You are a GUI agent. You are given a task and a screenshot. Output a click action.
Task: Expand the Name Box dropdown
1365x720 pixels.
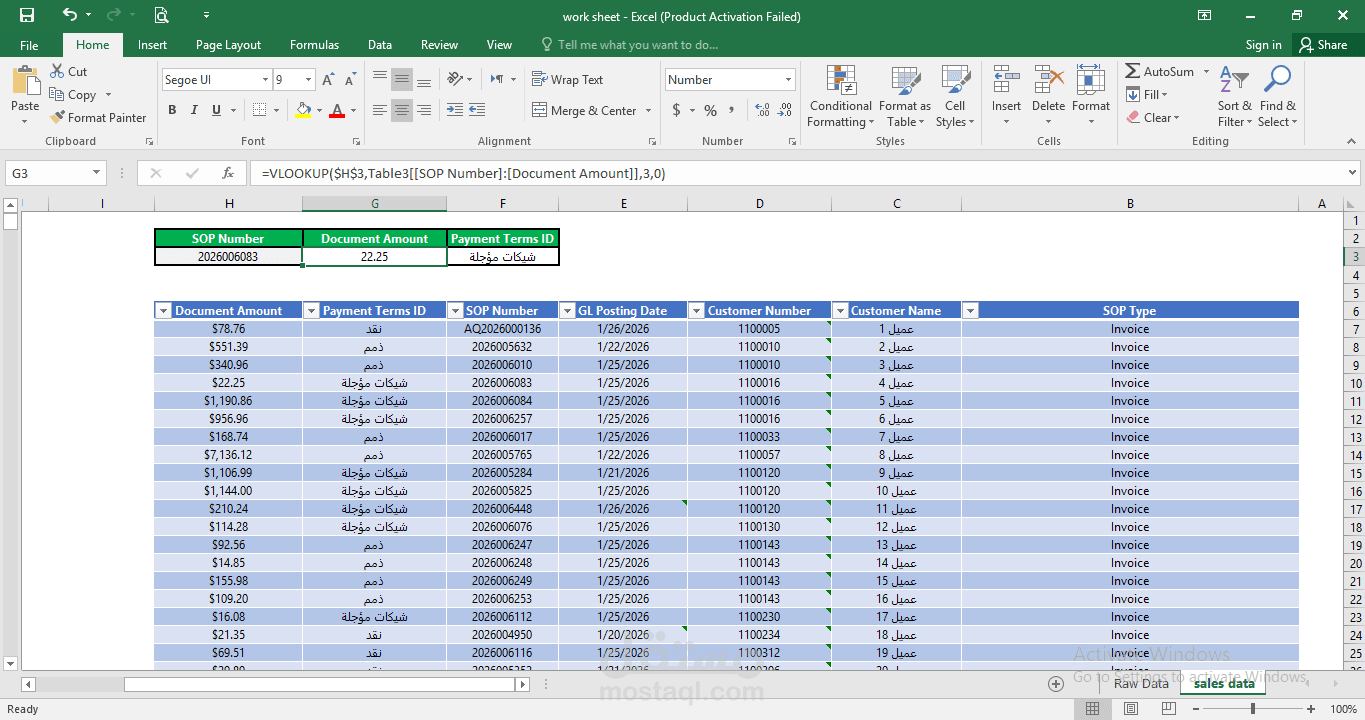[97, 173]
